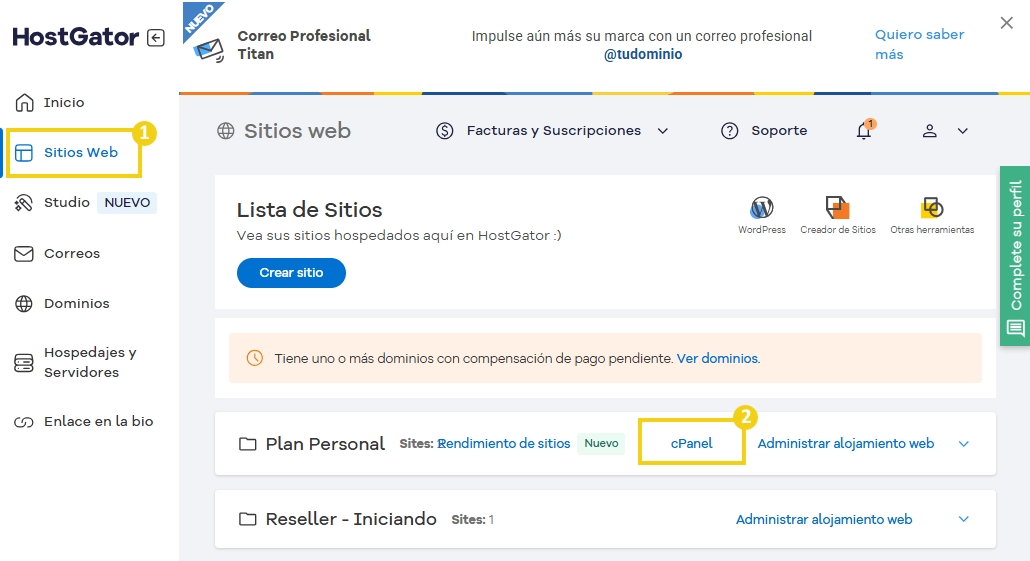Open the Complete su perfil side tab
The height and width of the screenshot is (561, 1030).
(x=1015, y=256)
